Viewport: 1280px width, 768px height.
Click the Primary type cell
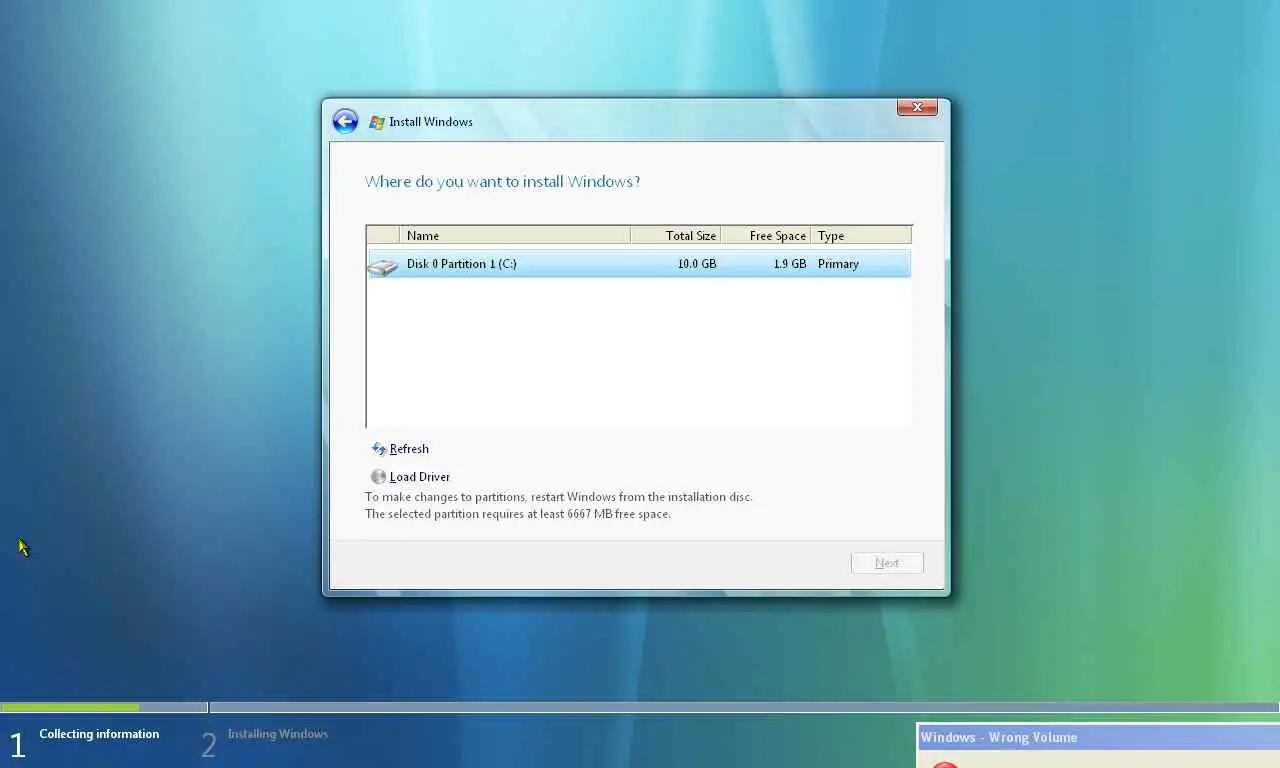coord(838,264)
